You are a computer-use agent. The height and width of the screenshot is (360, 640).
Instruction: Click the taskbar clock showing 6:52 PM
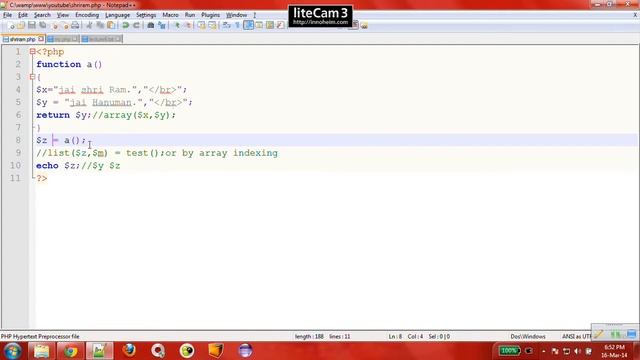tap(614, 351)
